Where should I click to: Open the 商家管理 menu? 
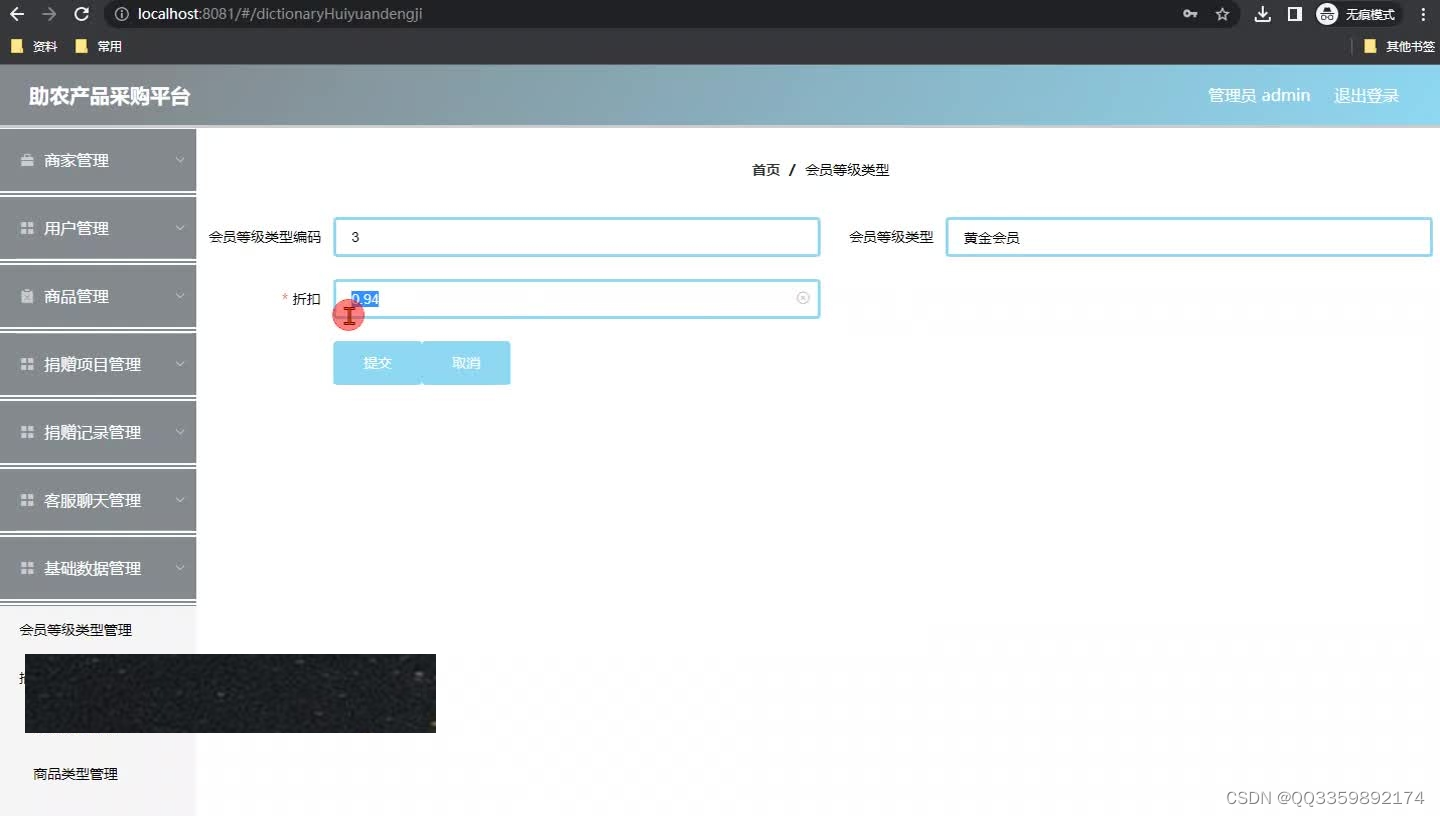coord(98,160)
